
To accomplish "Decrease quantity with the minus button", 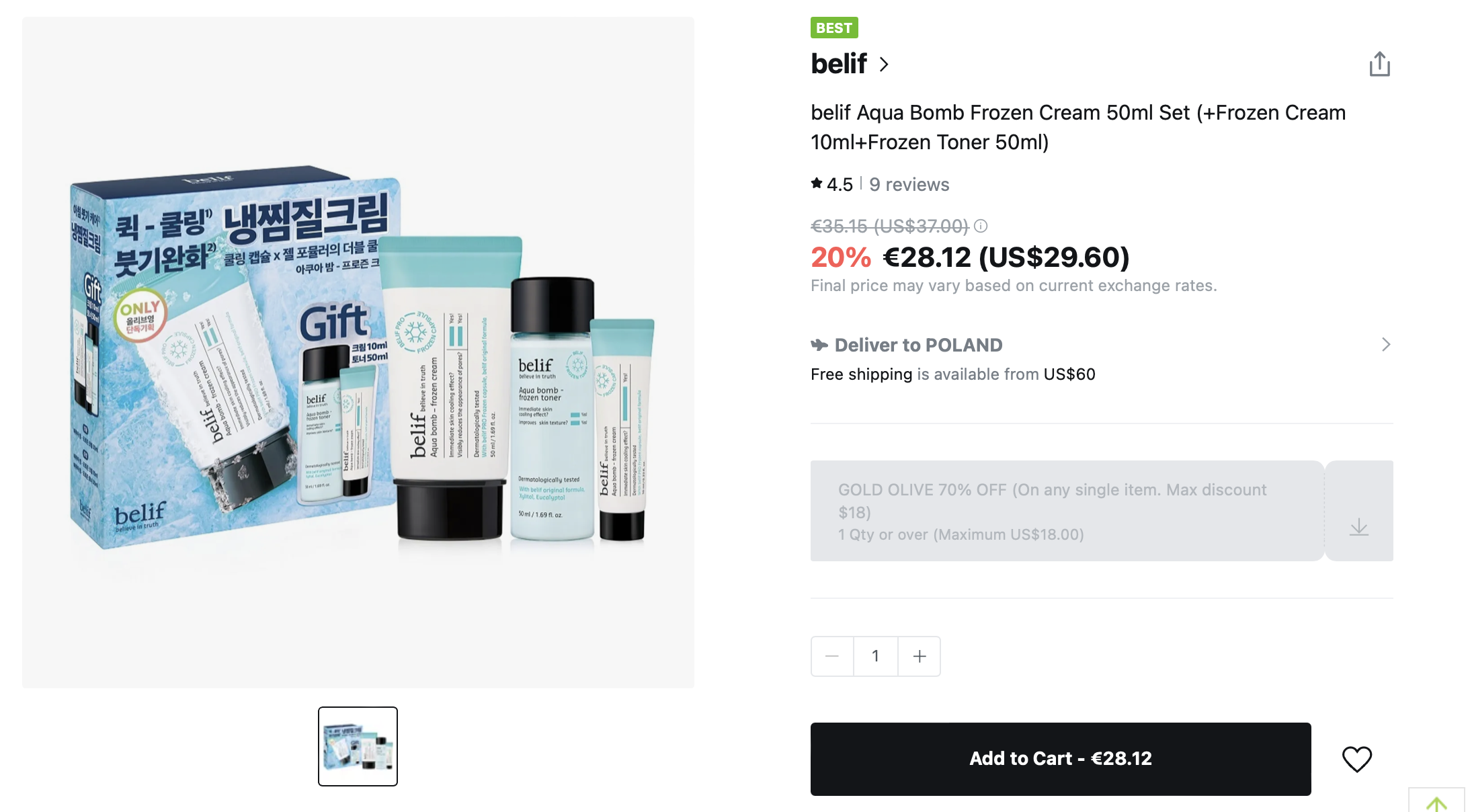I will coord(832,656).
